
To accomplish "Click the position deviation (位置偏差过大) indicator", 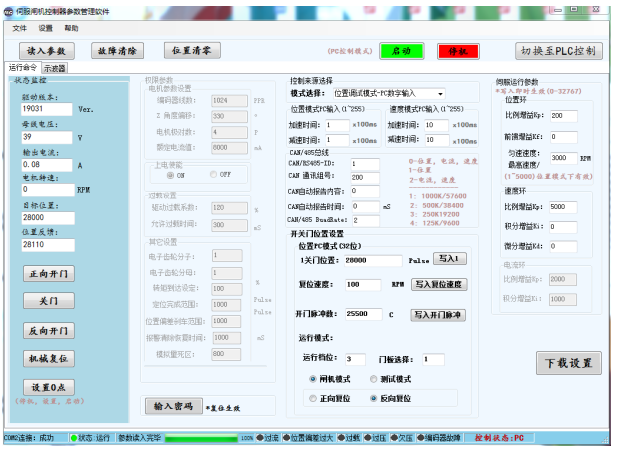I will 309,438.
